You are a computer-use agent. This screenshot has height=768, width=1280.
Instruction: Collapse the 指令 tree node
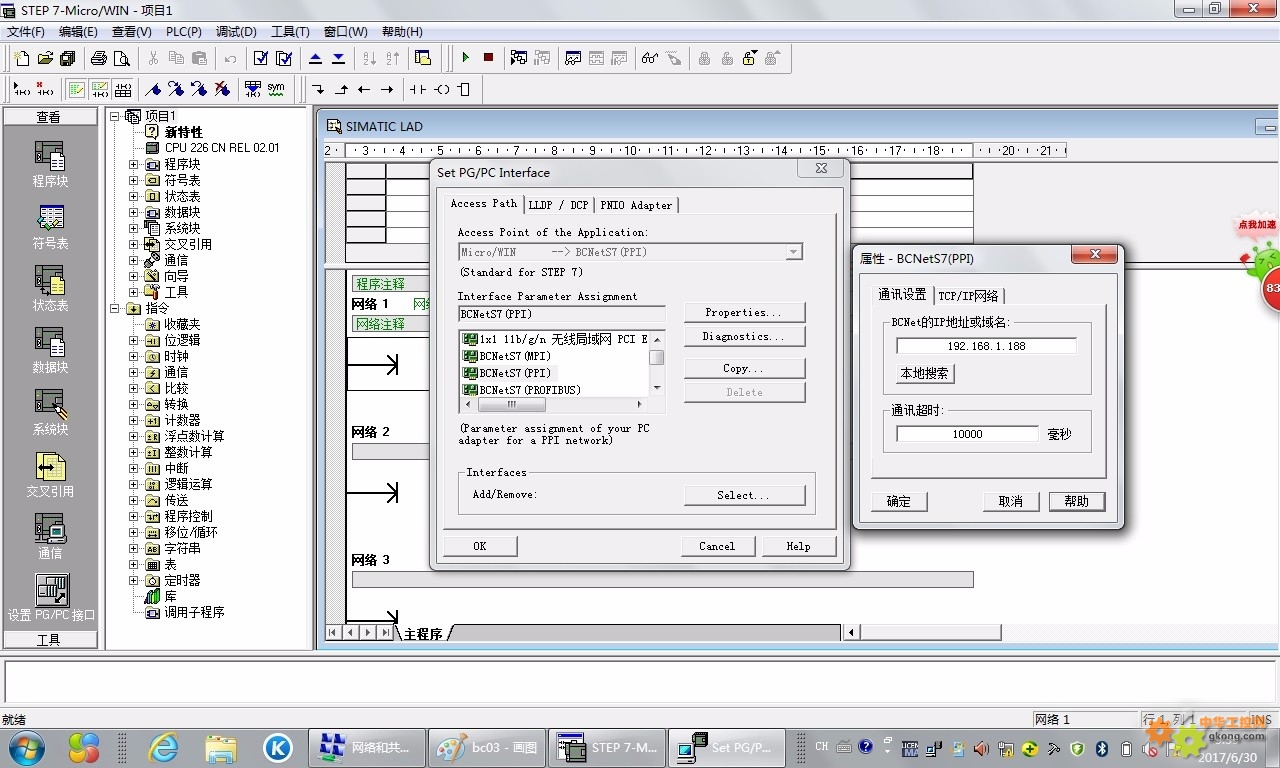tap(115, 308)
